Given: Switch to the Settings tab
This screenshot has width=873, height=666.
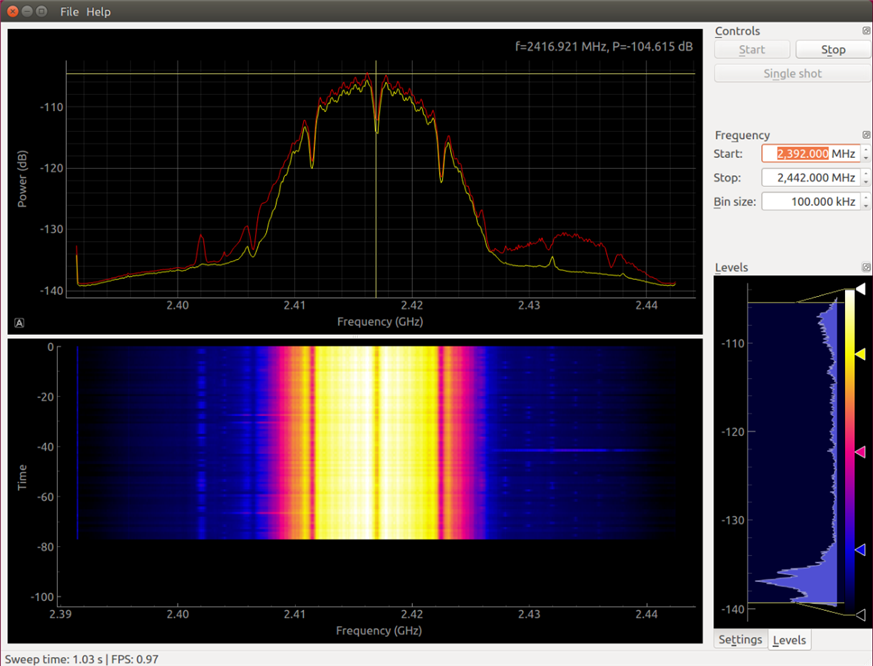Looking at the screenshot, I should pos(740,640).
